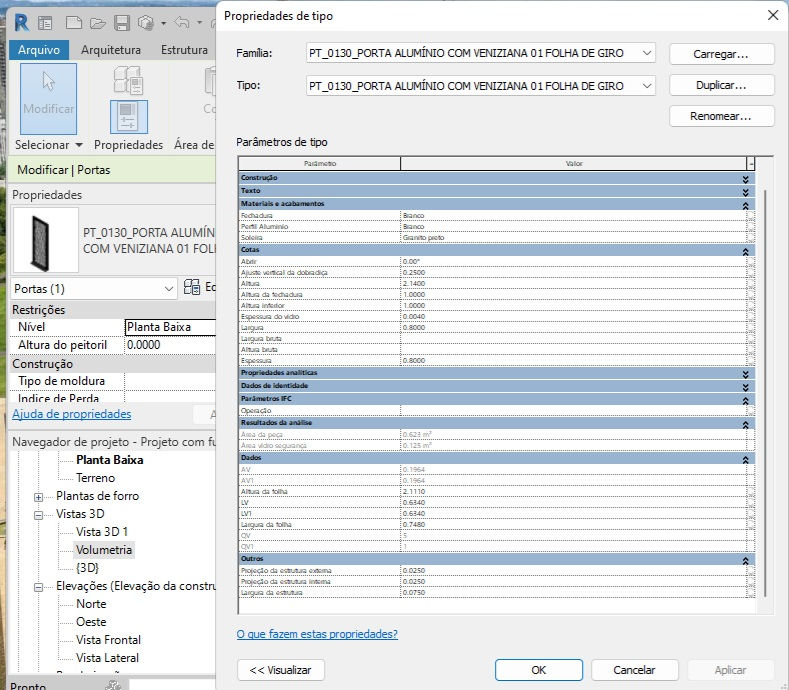Select Volumetria 3D view in browser
This screenshot has height=690, width=789.
point(104,550)
